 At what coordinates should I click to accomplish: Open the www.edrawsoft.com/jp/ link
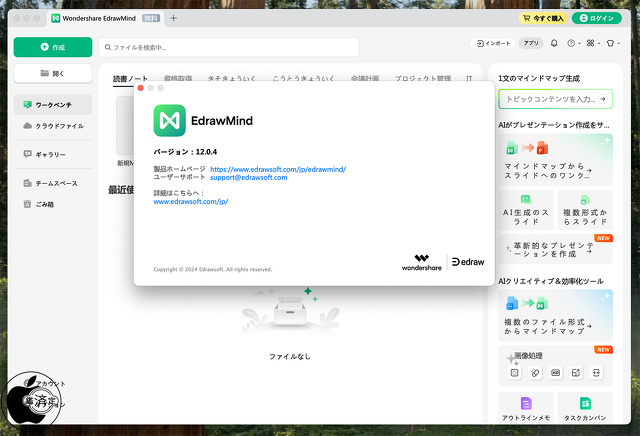point(191,202)
